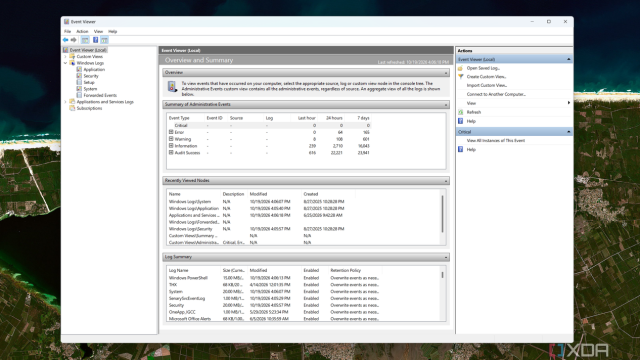Select the Forwarded Events log icon

click(79, 95)
